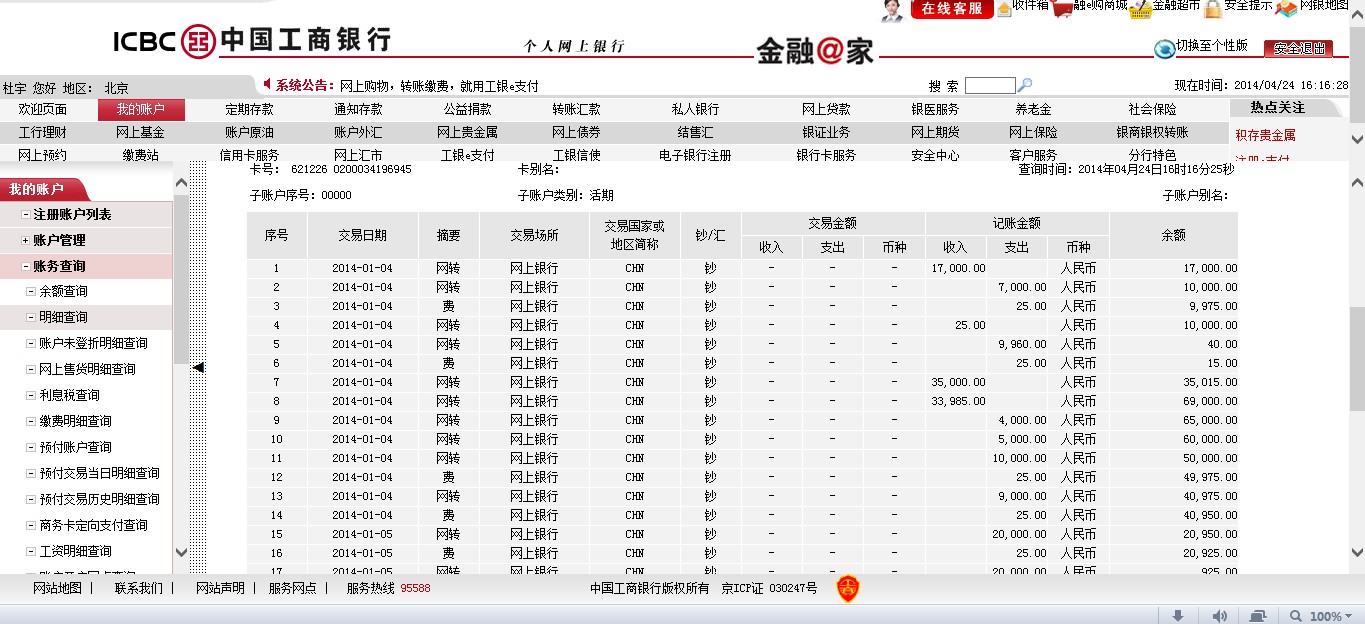Image resolution: width=1365 pixels, height=624 pixels.
Task: Open the 积存贵金属 hot topic link
Action: coord(1265,135)
